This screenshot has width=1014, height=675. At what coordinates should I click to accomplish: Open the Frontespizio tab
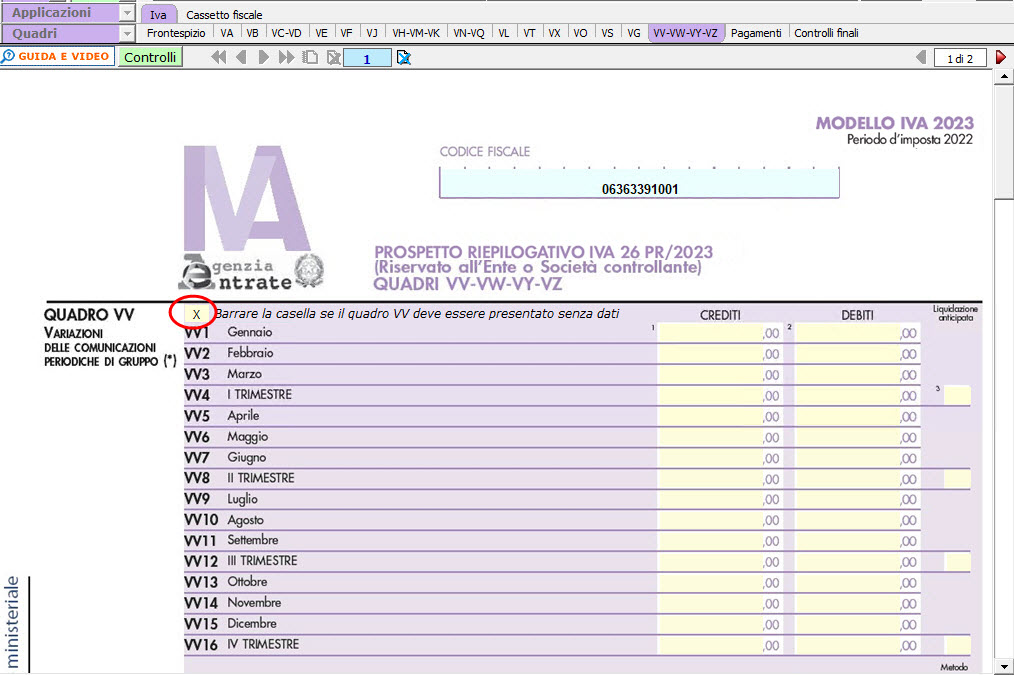coord(176,33)
